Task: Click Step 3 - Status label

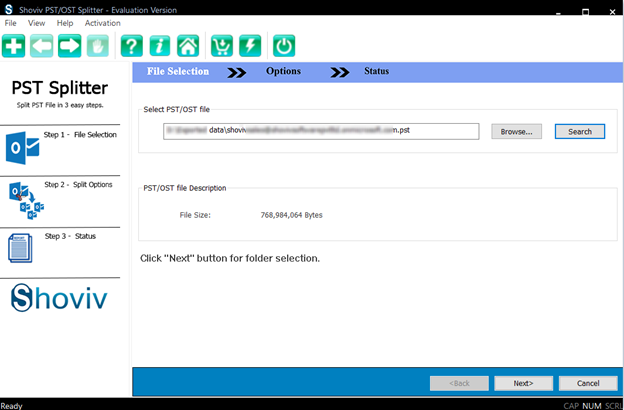Action: pos(70,236)
